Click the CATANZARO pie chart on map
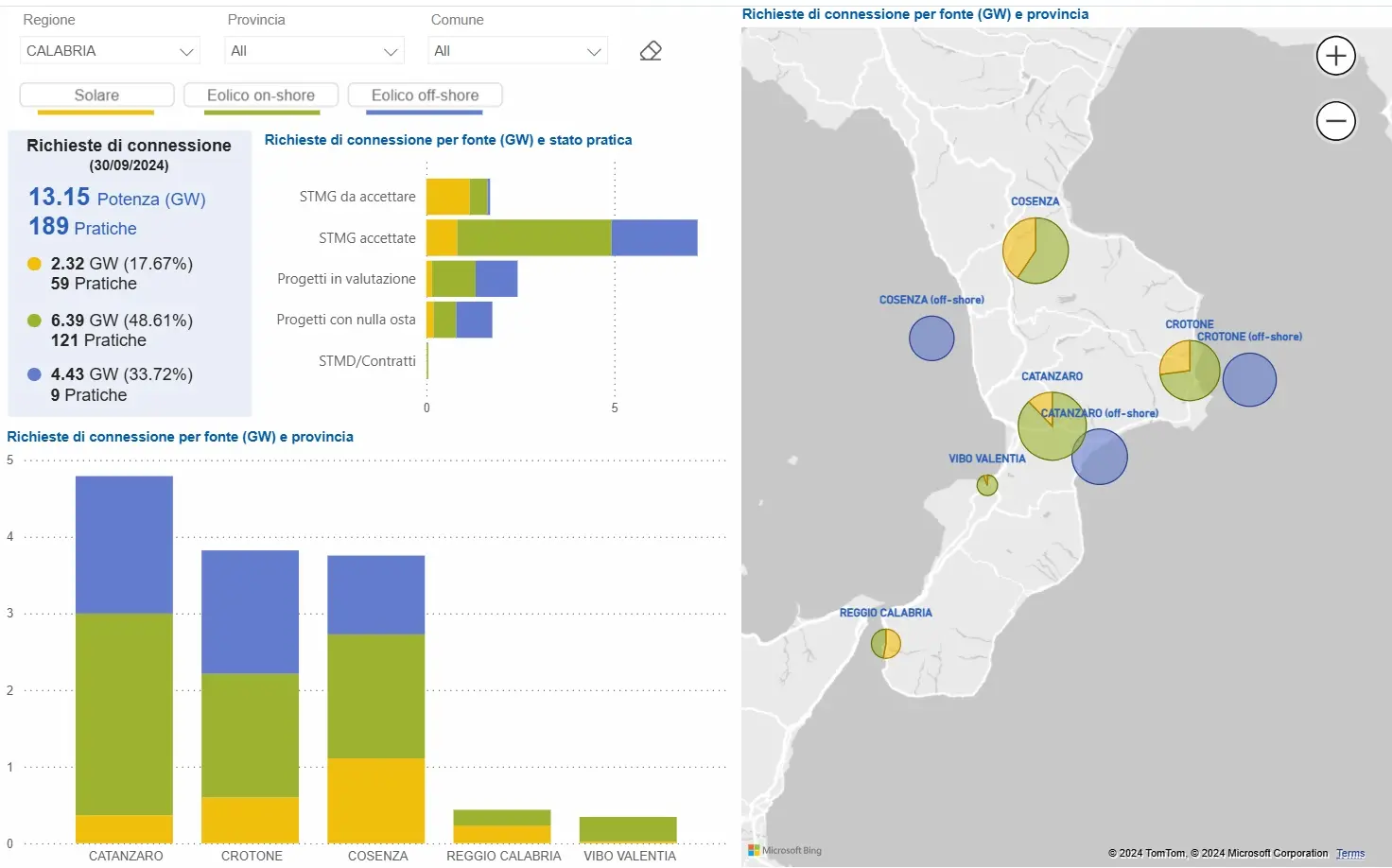The image size is (1392, 868). coord(1052,426)
